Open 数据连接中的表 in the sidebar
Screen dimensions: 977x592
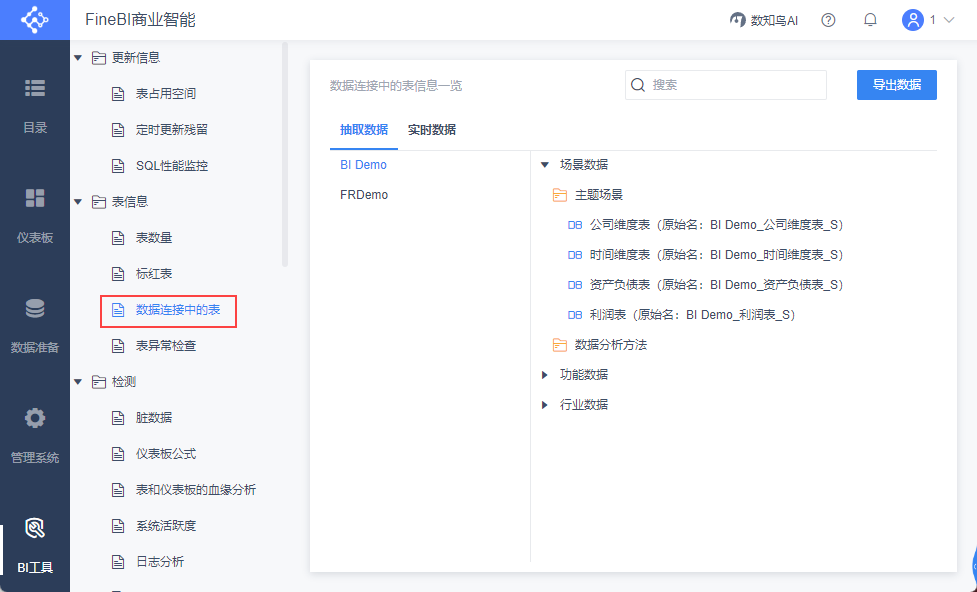click(x=178, y=310)
